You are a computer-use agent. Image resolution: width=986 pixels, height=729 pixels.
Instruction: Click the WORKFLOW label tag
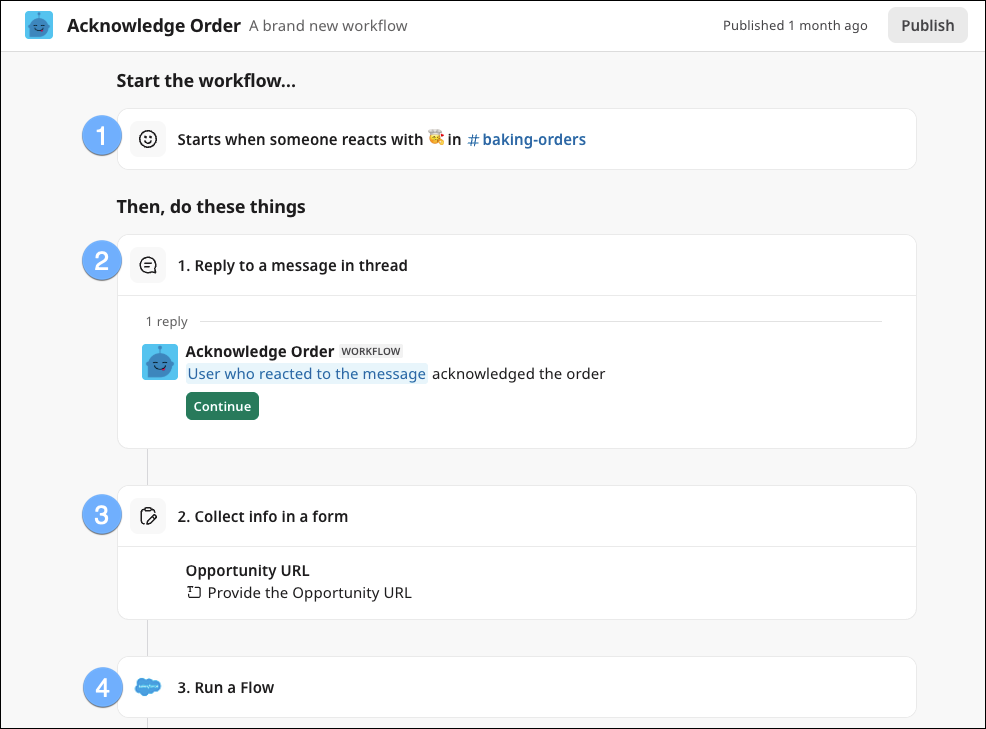[371, 351]
